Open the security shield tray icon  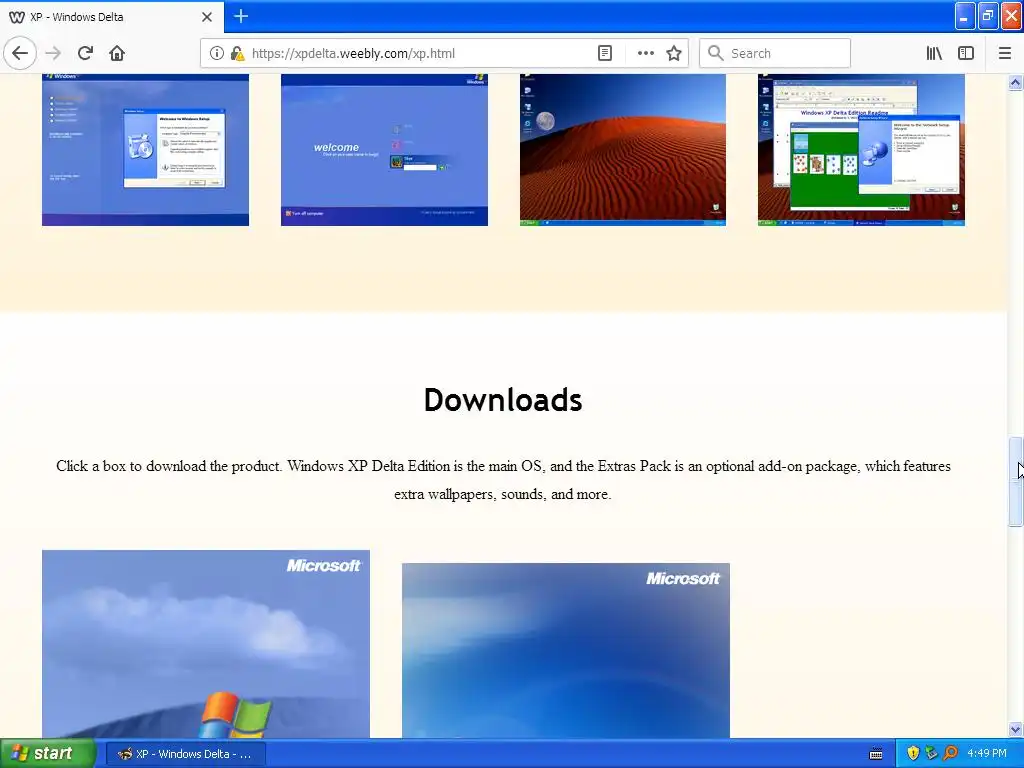913,754
